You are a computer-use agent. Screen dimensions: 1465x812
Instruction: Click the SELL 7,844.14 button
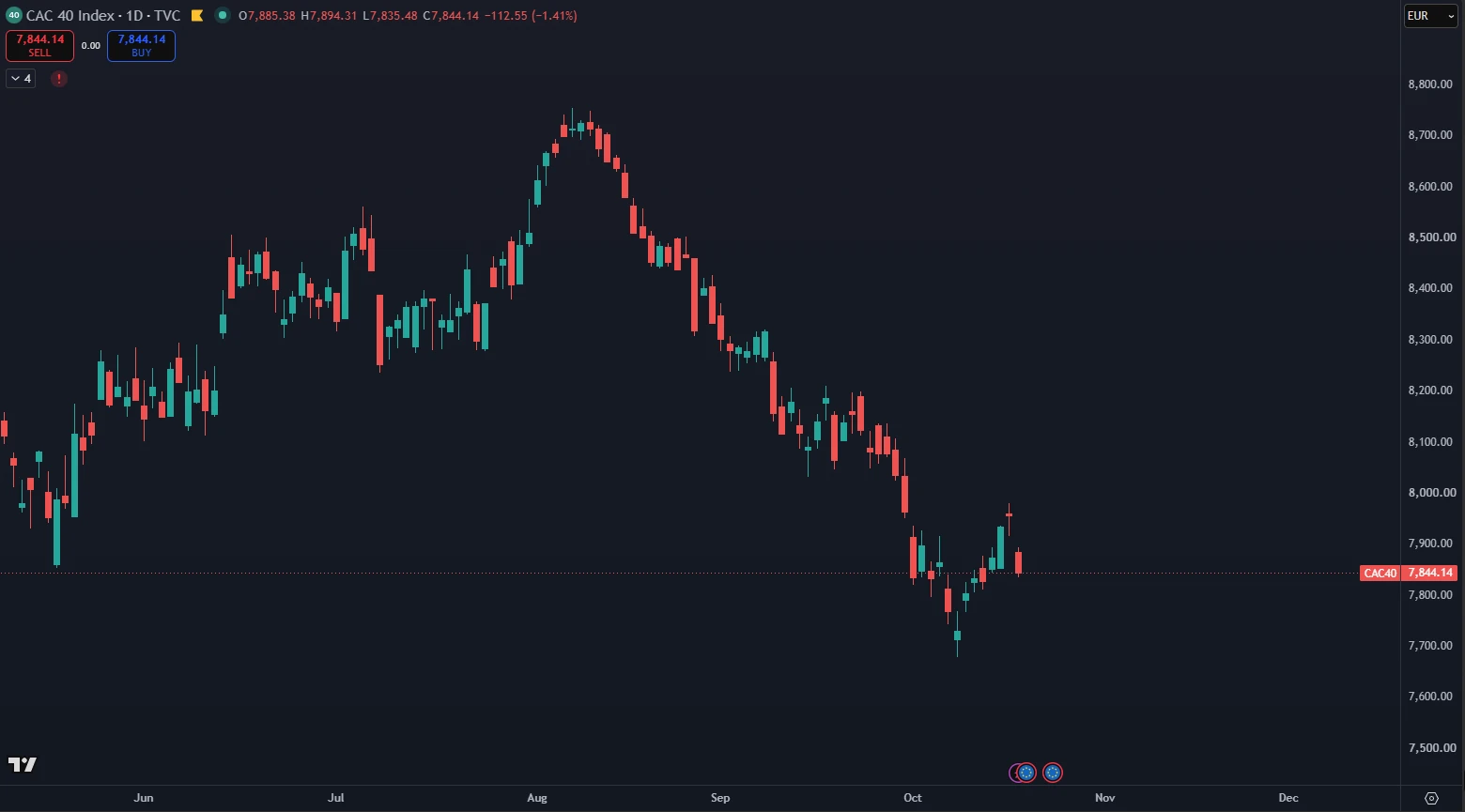tap(39, 45)
